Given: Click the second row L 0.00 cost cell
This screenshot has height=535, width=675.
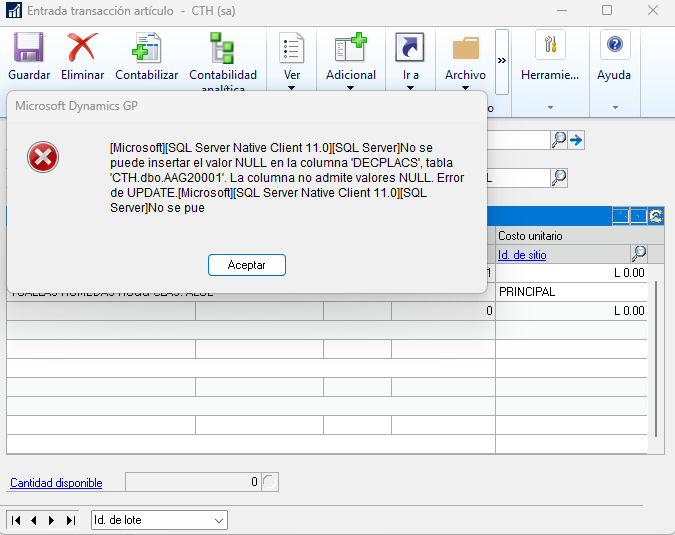Looking at the screenshot, I should (x=572, y=311).
